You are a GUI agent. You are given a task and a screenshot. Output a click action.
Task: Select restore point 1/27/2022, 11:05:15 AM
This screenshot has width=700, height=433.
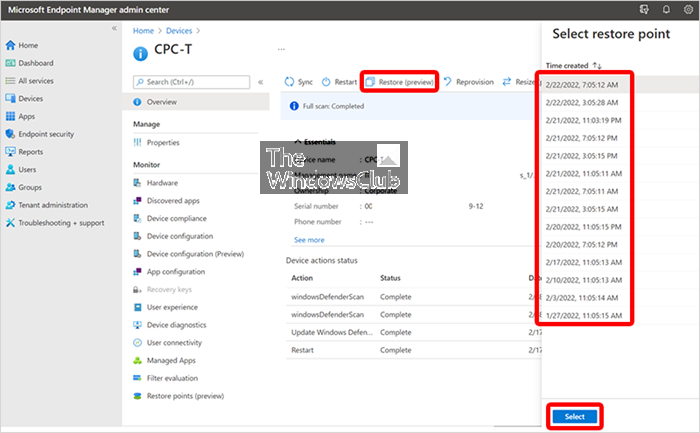tap(621, 316)
